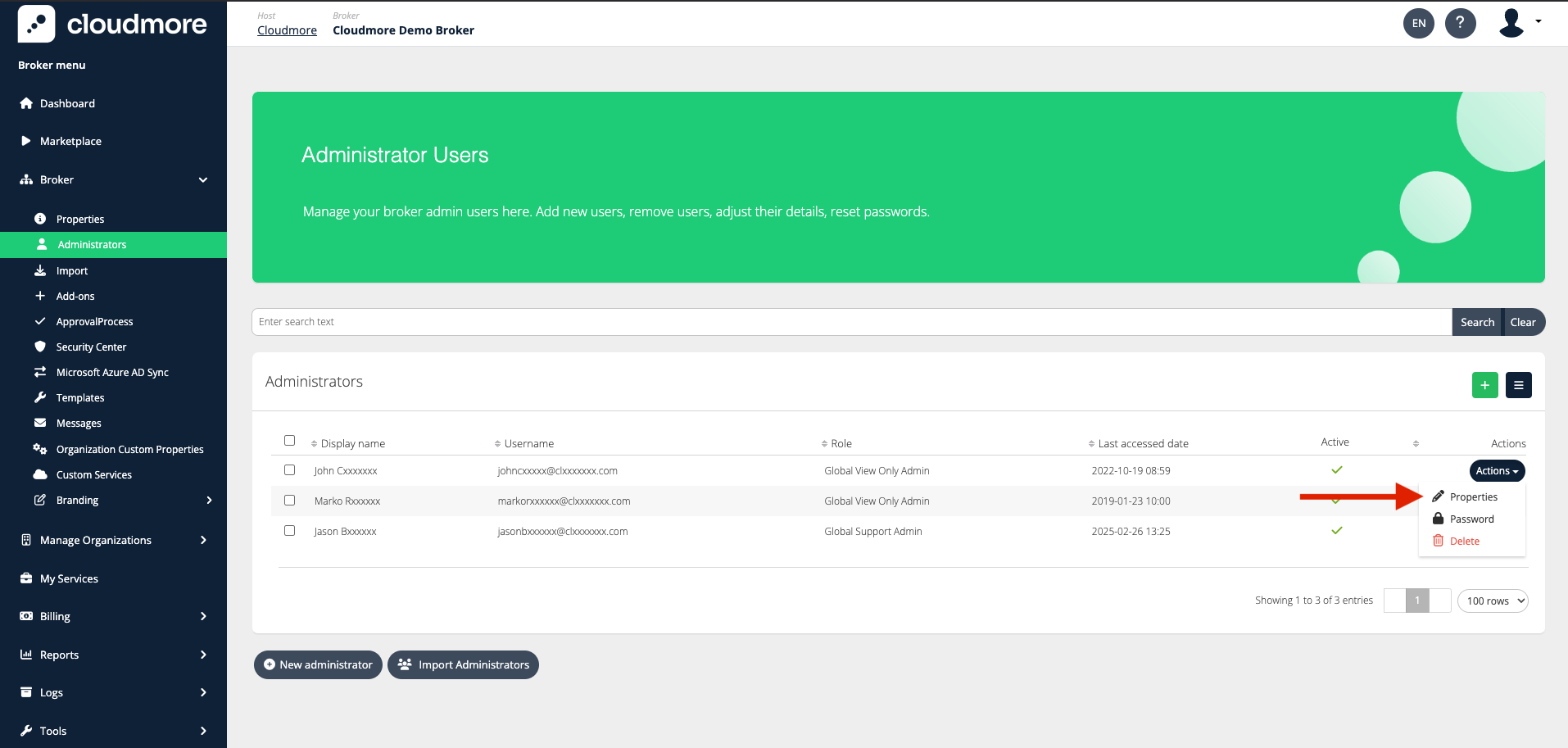1568x748 pixels.
Task: Select the checkbox for John Cxxxxxxx
Action: pos(289,470)
